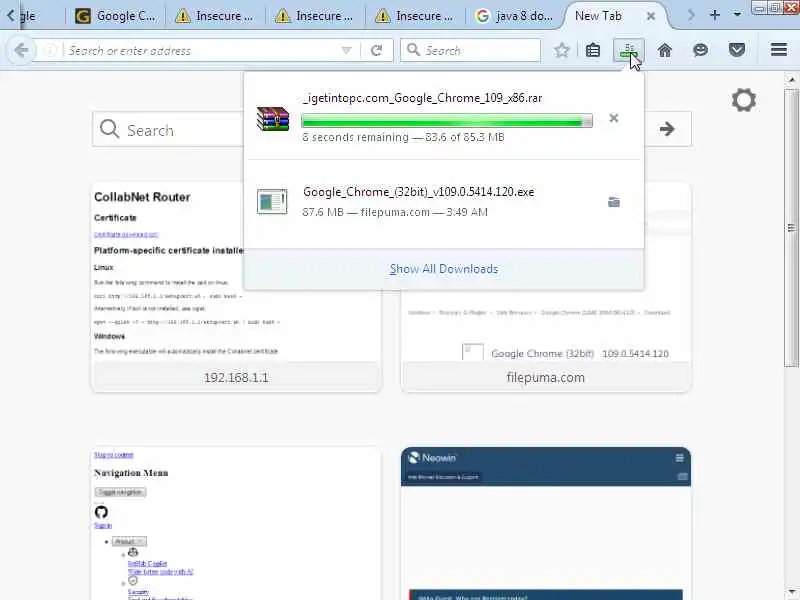Go to the Firefox home page icon
The image size is (800, 600).
point(664,50)
